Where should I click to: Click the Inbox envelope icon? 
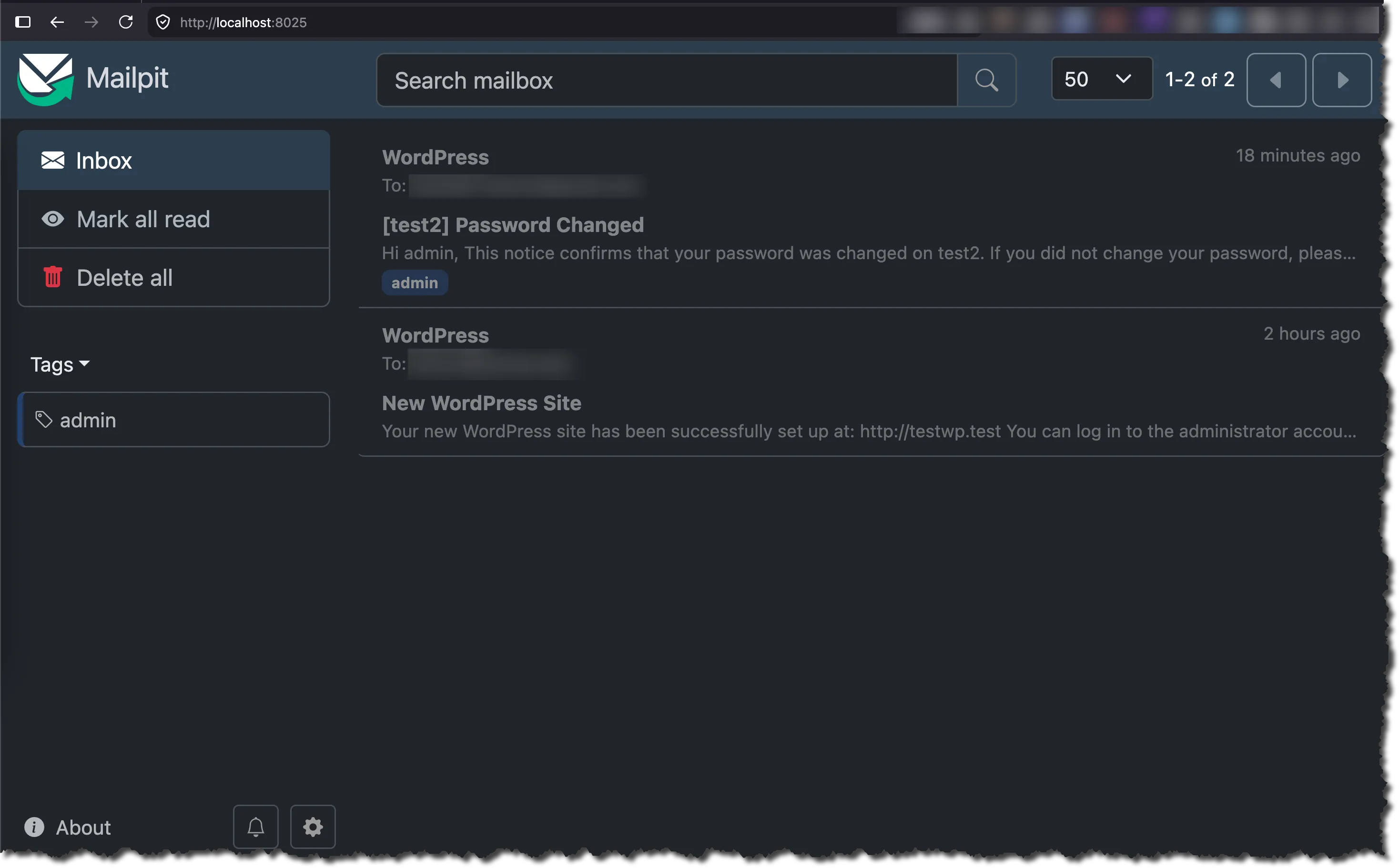(x=53, y=160)
